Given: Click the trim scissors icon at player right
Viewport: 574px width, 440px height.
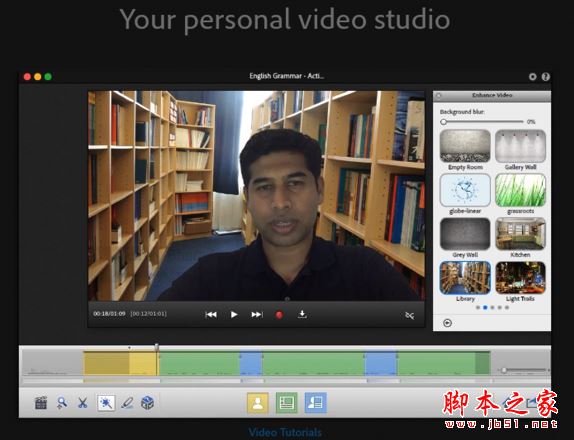Looking at the screenshot, I should click(x=410, y=315).
